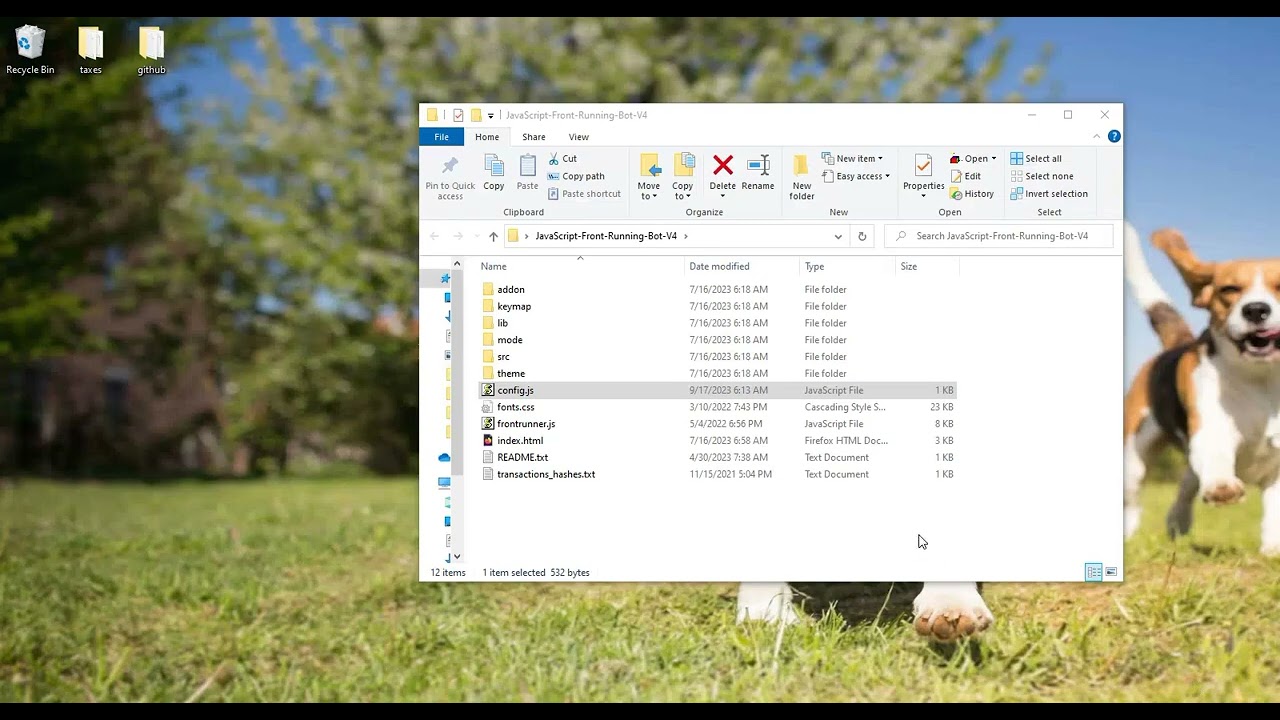Screen dimensions: 1280x720
Task: Collapse the ribbon with the chevron
Action: [x=1097, y=136]
